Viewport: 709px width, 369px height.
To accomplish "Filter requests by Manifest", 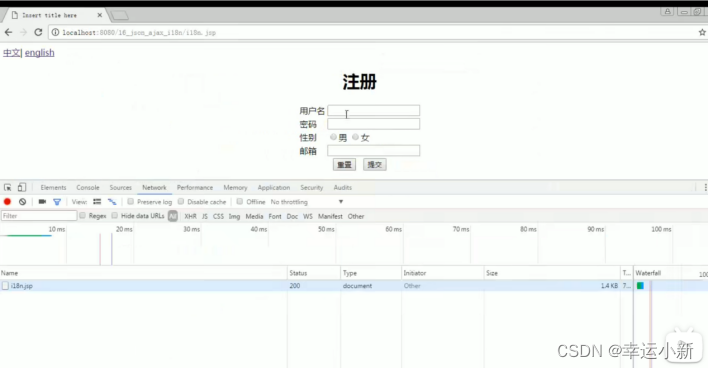I will (330, 216).
